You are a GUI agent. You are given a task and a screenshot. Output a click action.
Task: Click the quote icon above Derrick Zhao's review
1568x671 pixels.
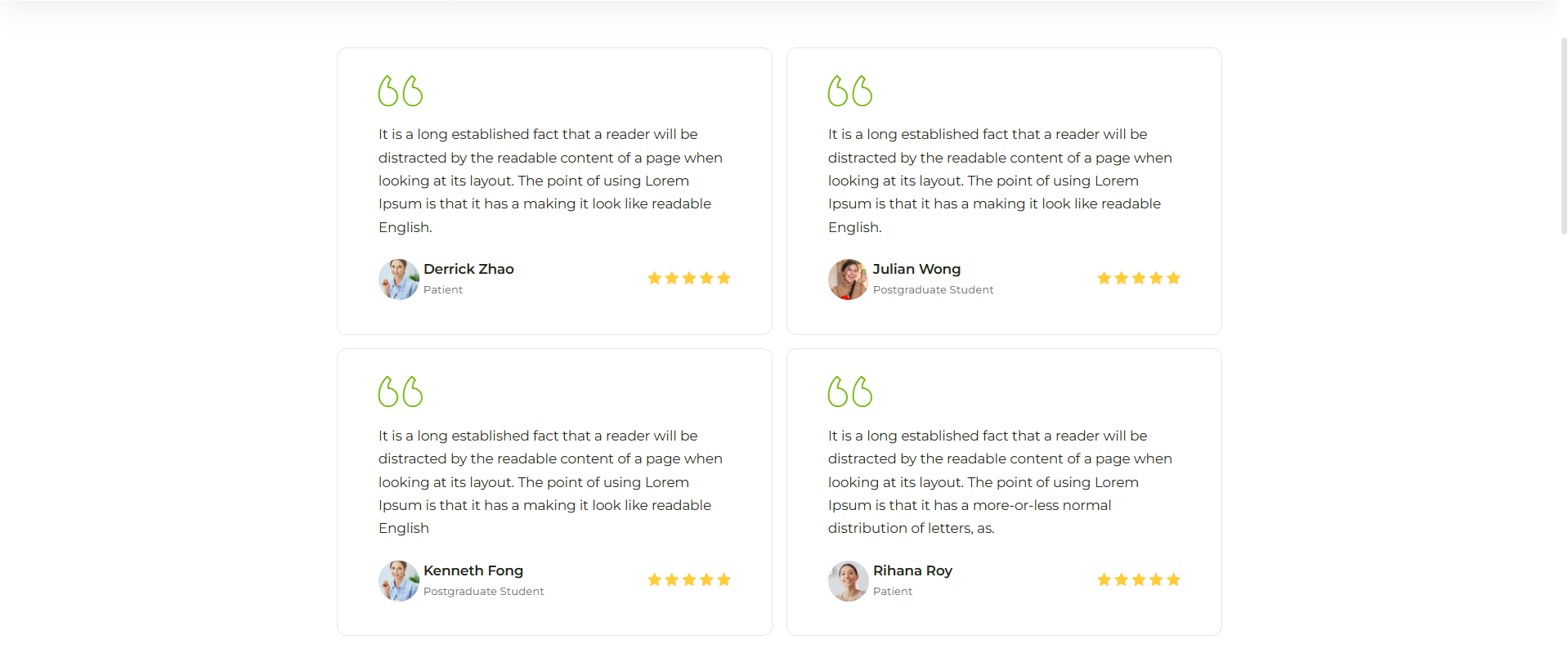(x=401, y=91)
